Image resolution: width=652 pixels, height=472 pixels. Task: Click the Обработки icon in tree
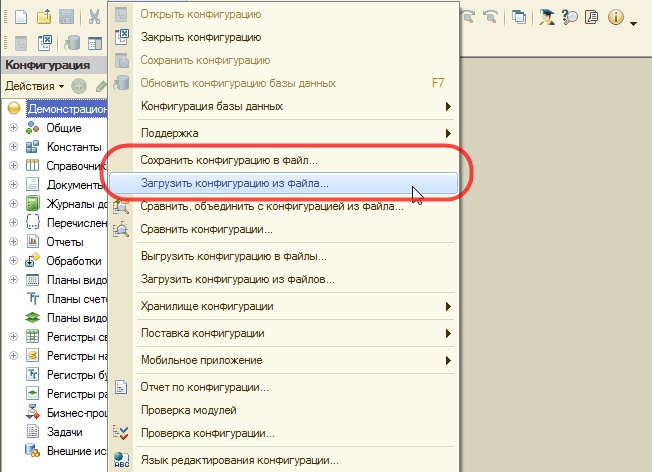click(32, 260)
